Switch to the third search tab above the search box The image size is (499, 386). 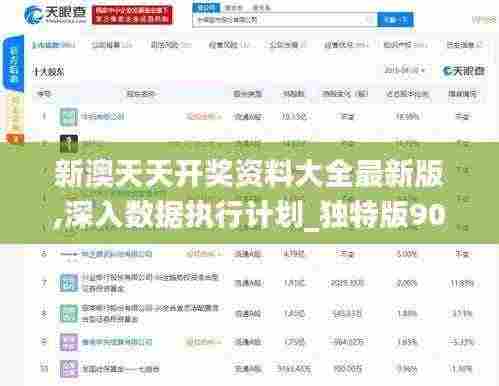pyautogui.click(x=261, y=7)
